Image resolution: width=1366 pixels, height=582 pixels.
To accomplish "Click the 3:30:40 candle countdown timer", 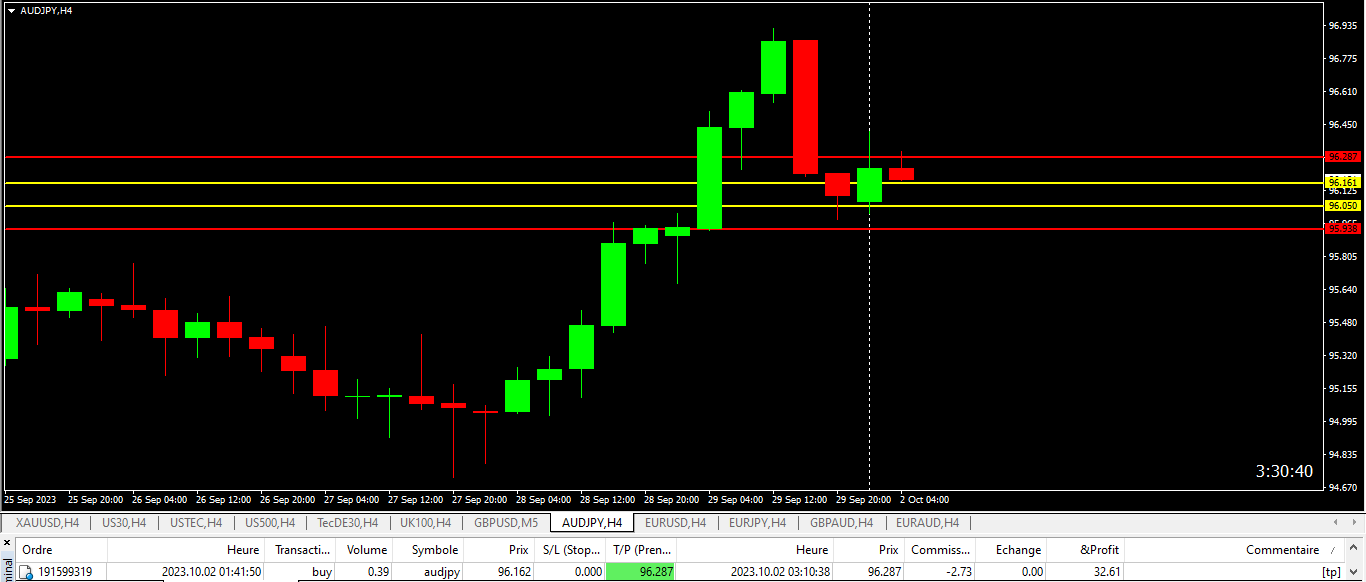I will pos(1284,471).
